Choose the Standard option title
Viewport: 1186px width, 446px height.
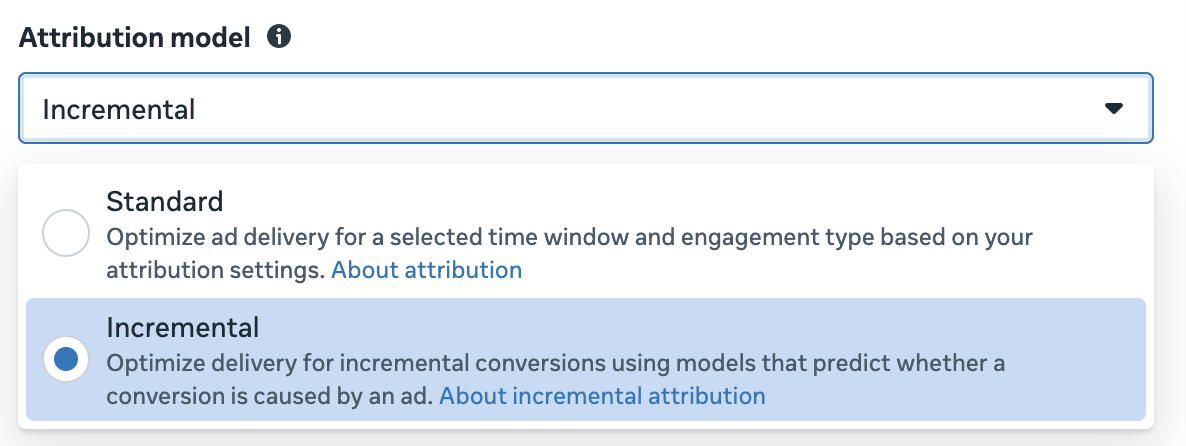point(165,202)
